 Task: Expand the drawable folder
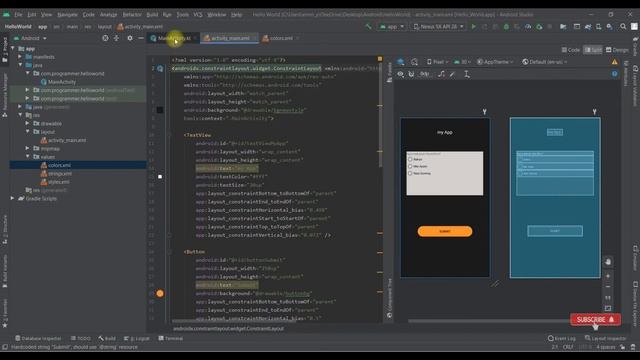pos(28,123)
